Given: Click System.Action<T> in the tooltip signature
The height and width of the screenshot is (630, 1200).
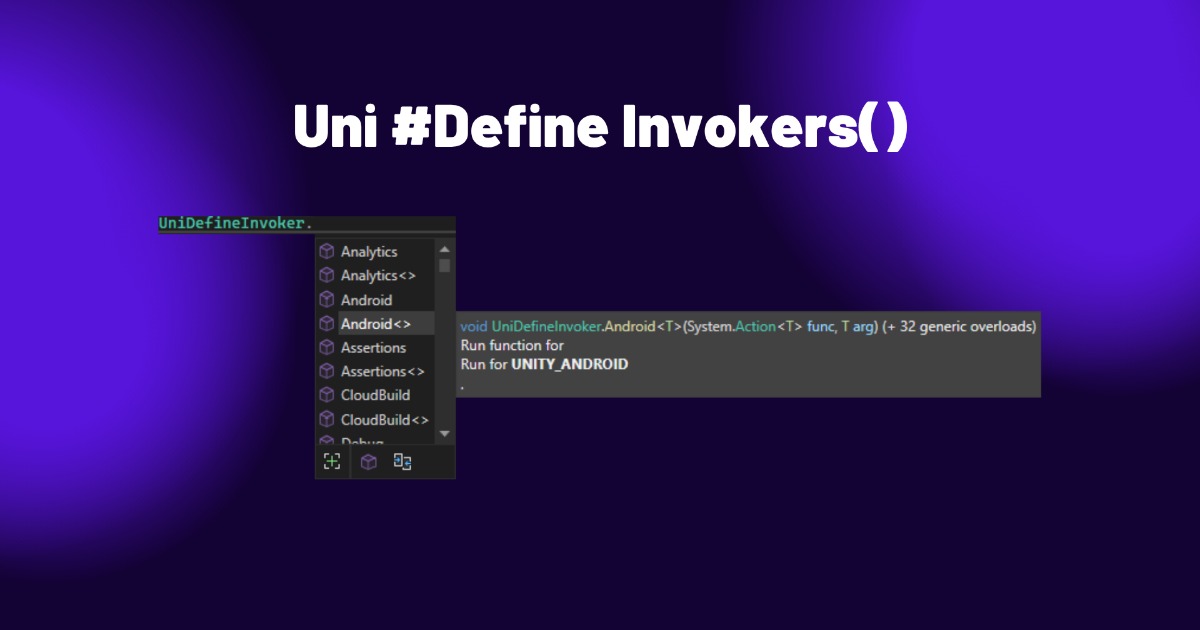Looking at the screenshot, I should (746, 326).
